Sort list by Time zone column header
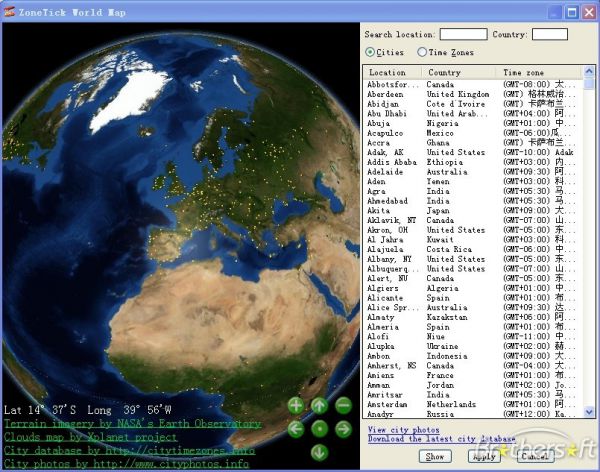This screenshot has height=472, width=600. pos(539,72)
